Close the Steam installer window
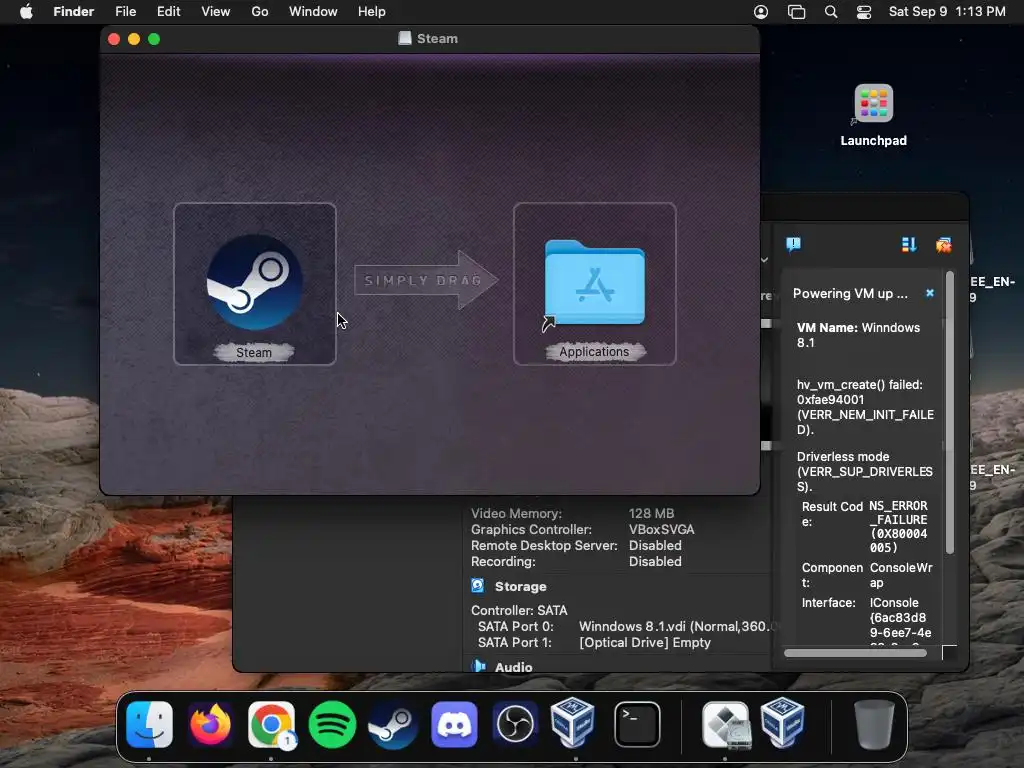This screenshot has width=1024, height=768. tap(114, 39)
